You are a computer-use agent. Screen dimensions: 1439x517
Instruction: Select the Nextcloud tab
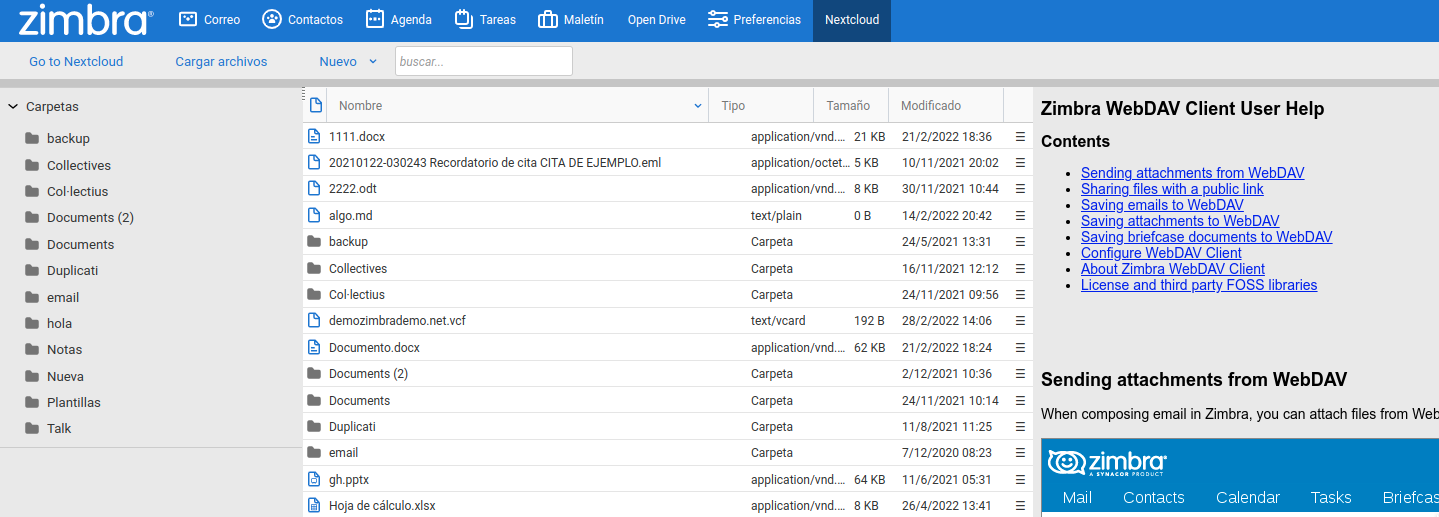[852, 19]
